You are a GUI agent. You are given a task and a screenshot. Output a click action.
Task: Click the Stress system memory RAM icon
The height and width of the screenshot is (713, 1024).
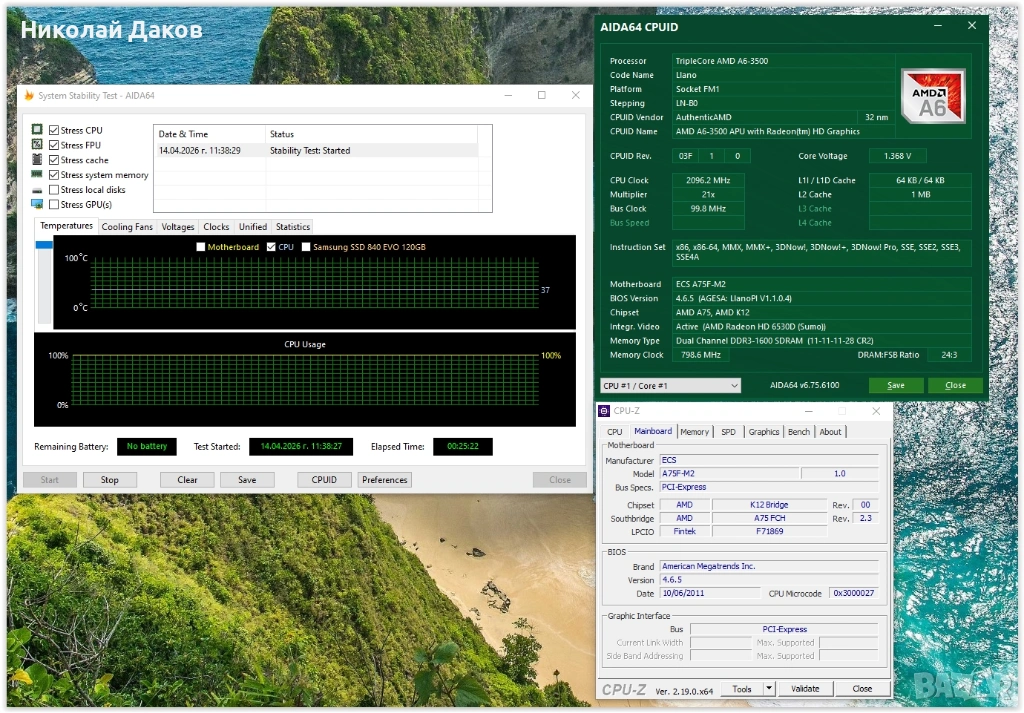[37, 175]
